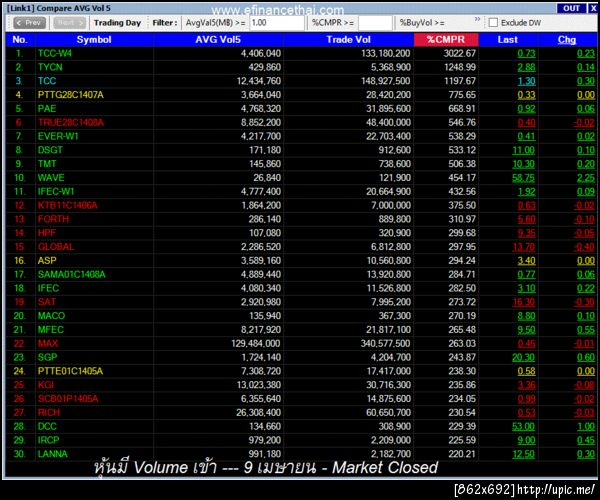Image resolution: width=600 pixels, height=500 pixels.
Task: Advance with the greyed Next button
Action: 70,23
